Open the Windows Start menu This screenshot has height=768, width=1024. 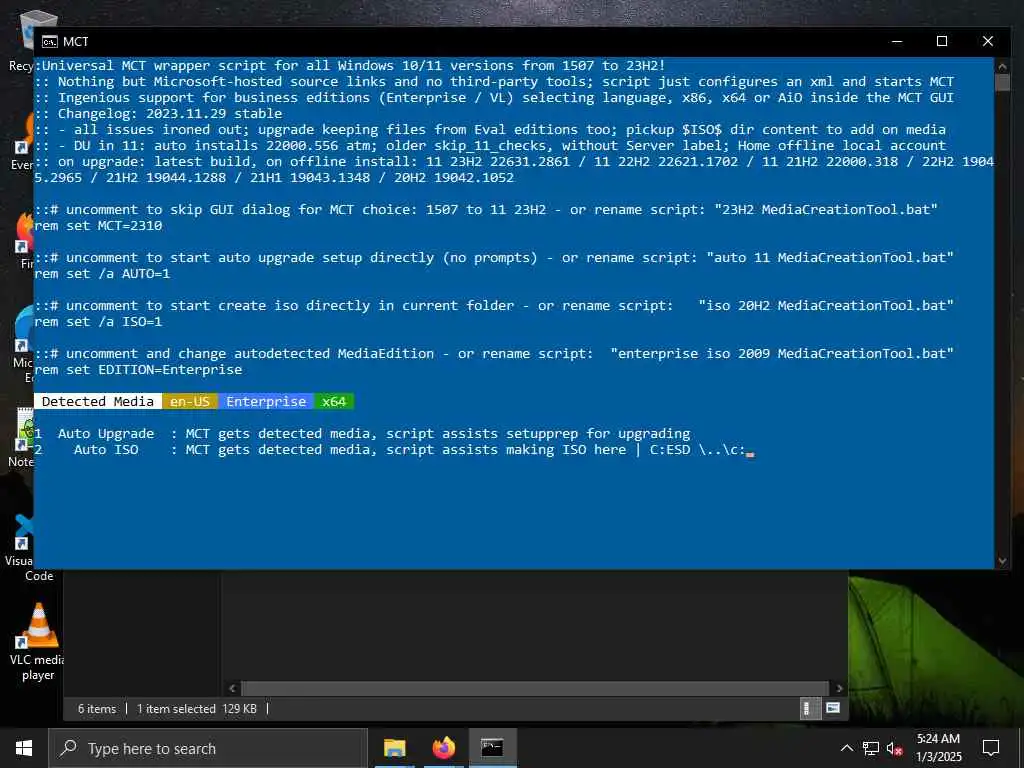(x=24, y=748)
